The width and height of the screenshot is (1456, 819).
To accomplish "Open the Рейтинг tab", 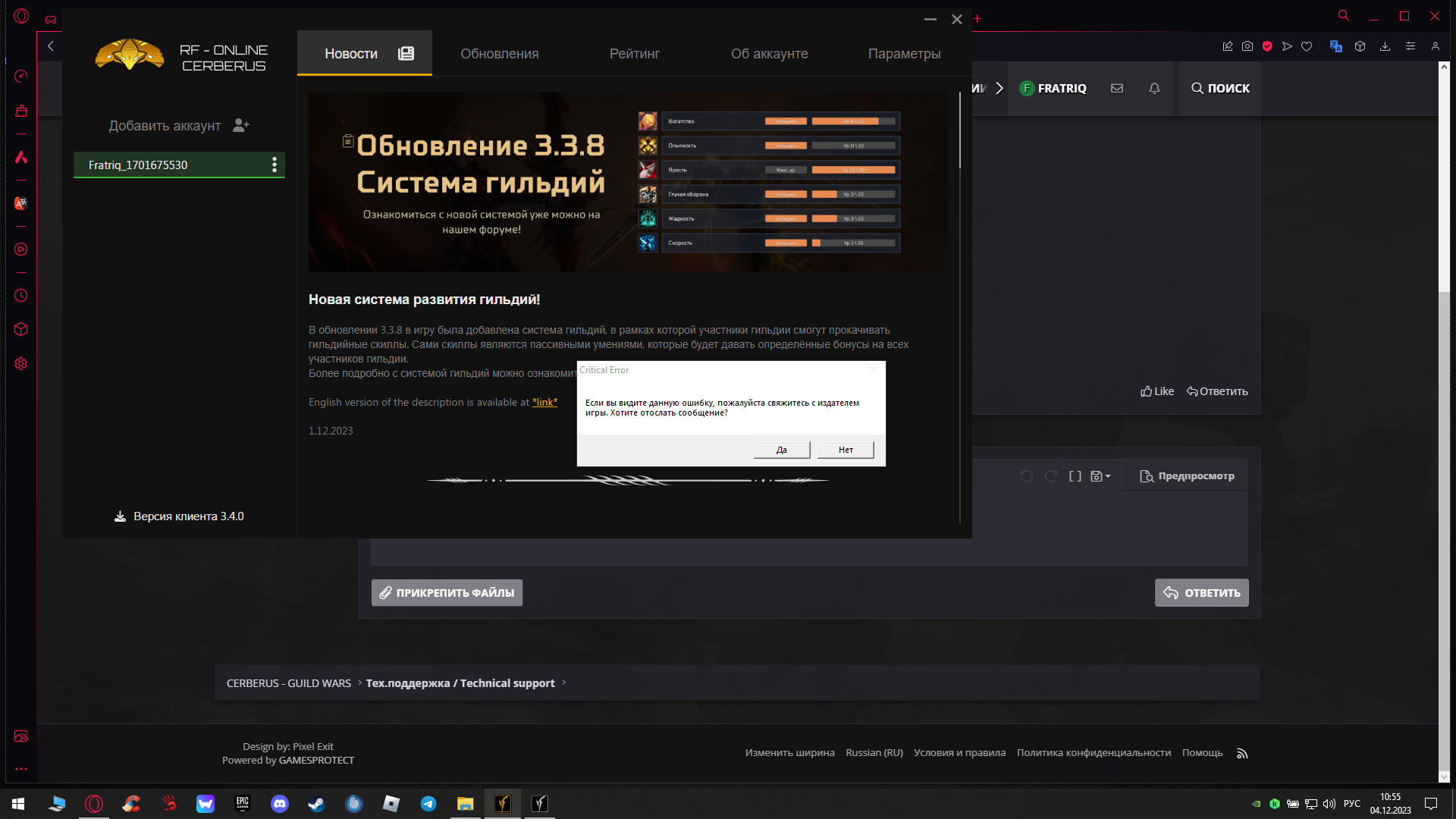I will [635, 54].
